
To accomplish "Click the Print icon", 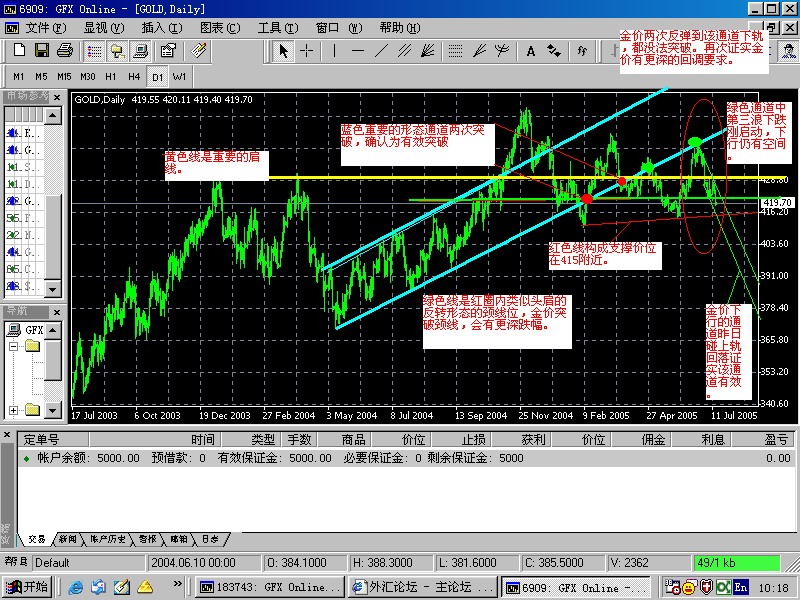I will (x=65, y=51).
